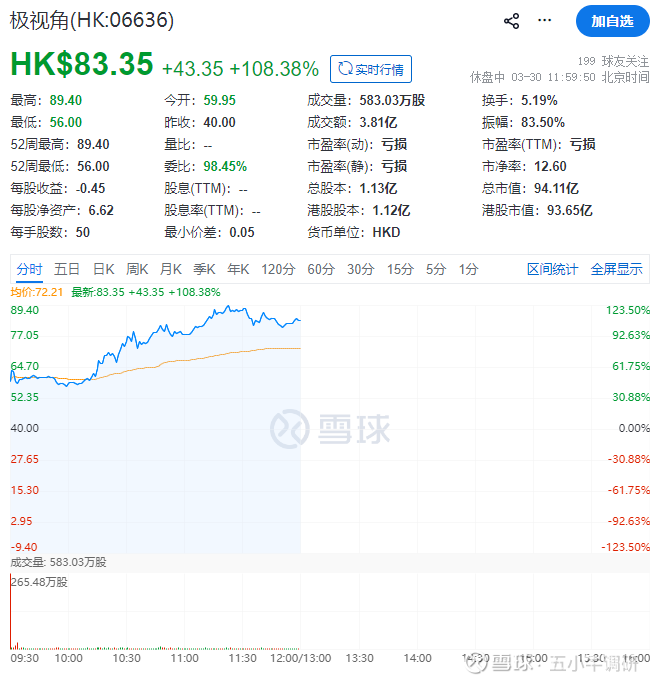
Task: Click the 成交量 583.03万股 value
Action: tap(392, 100)
